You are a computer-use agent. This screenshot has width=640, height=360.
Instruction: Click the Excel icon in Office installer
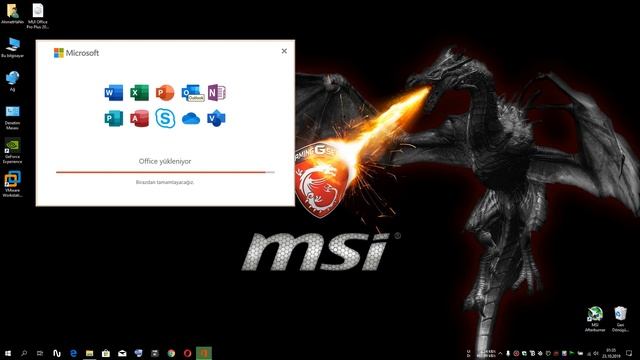139,93
